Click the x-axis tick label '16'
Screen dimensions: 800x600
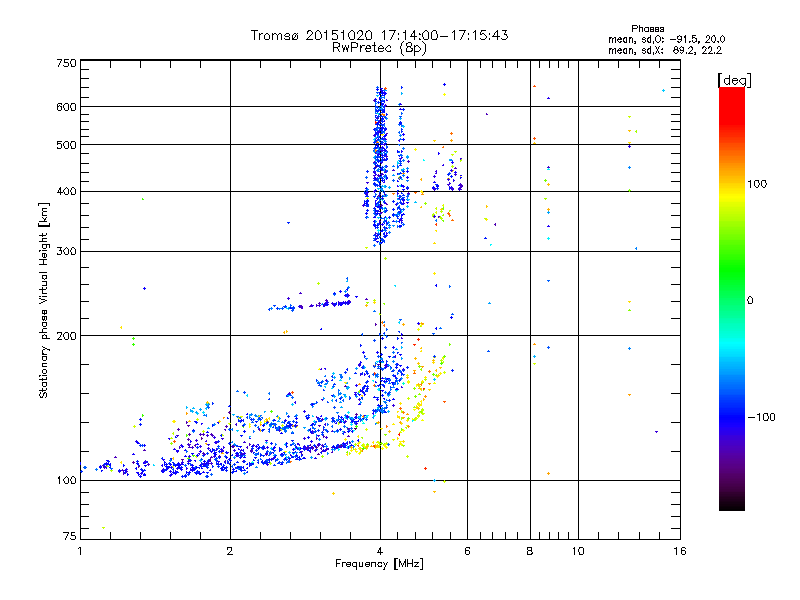[x=680, y=551]
